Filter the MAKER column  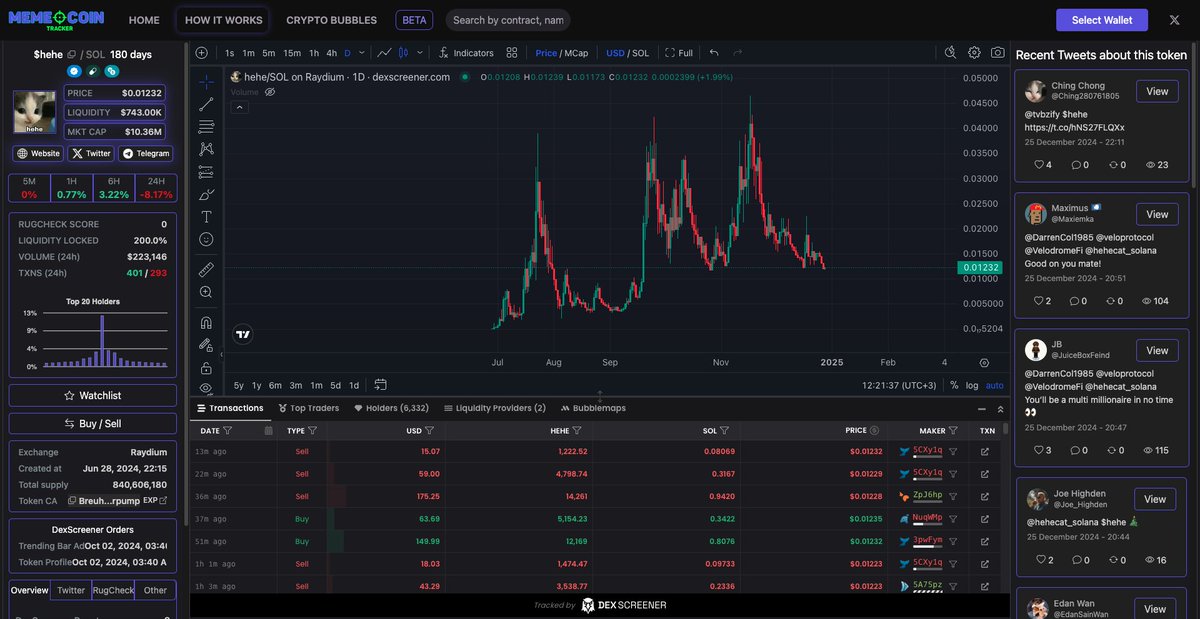tap(953, 431)
